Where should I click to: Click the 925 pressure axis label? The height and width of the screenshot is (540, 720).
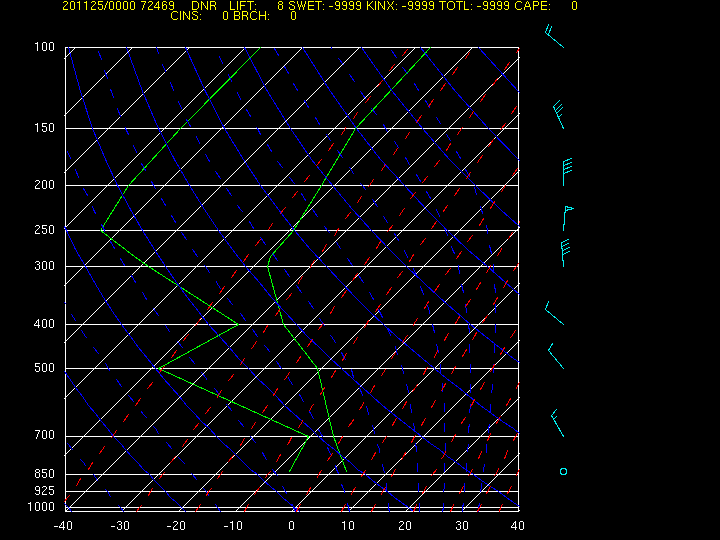tap(45, 491)
